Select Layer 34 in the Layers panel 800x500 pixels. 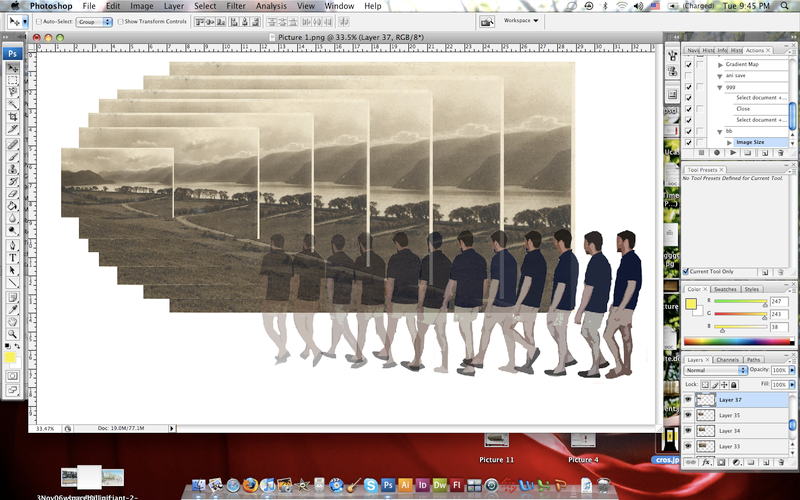pos(730,430)
